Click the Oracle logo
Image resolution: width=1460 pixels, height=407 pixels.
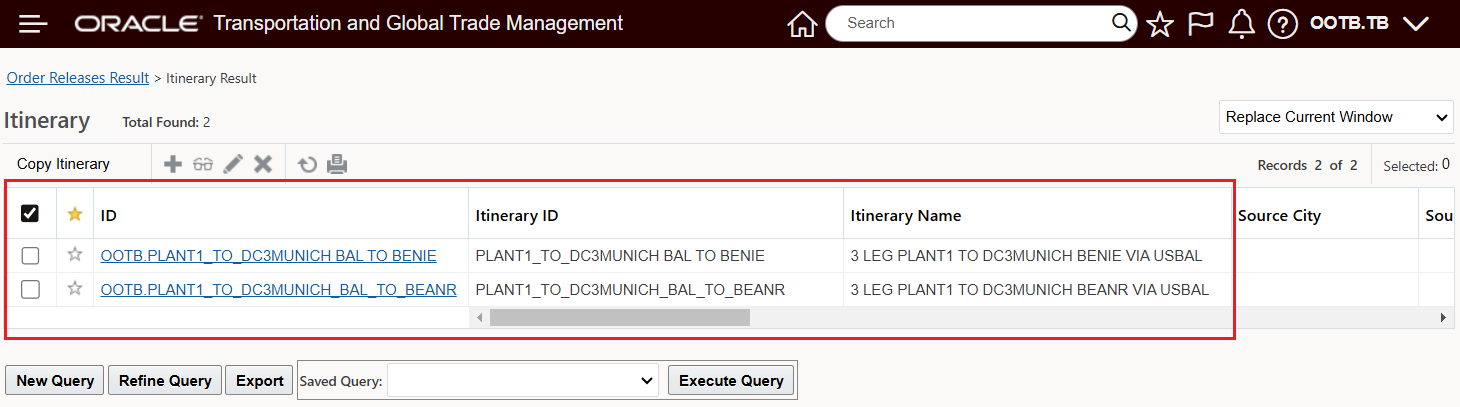click(137, 23)
